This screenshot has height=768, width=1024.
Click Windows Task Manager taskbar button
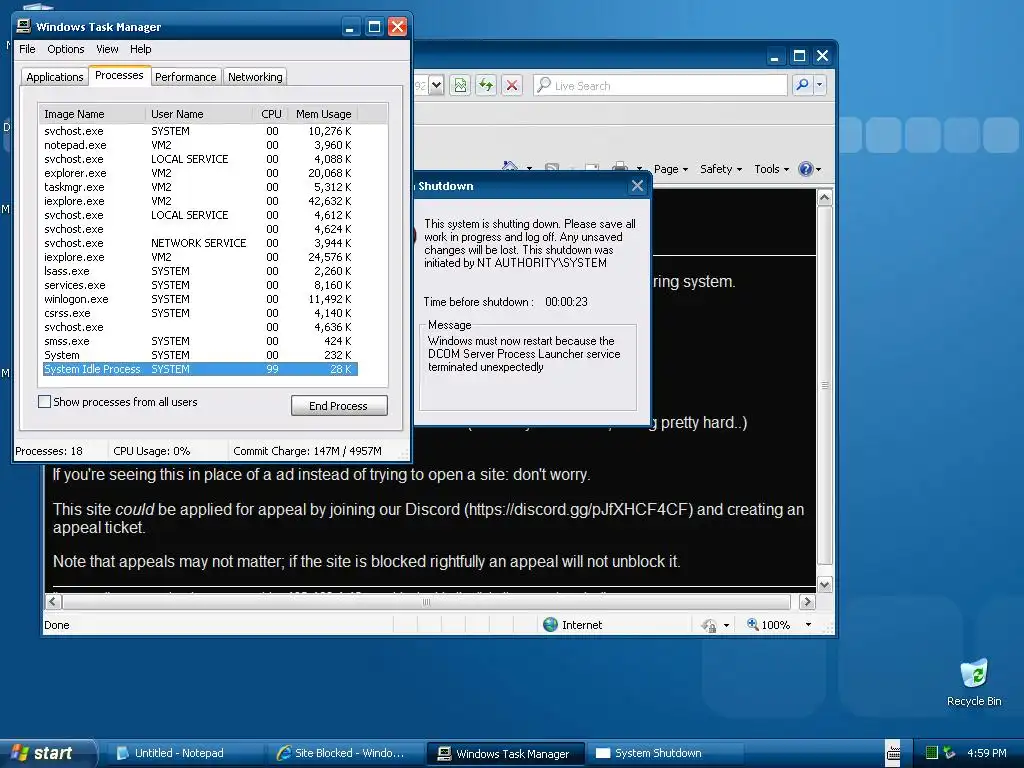[505, 753]
